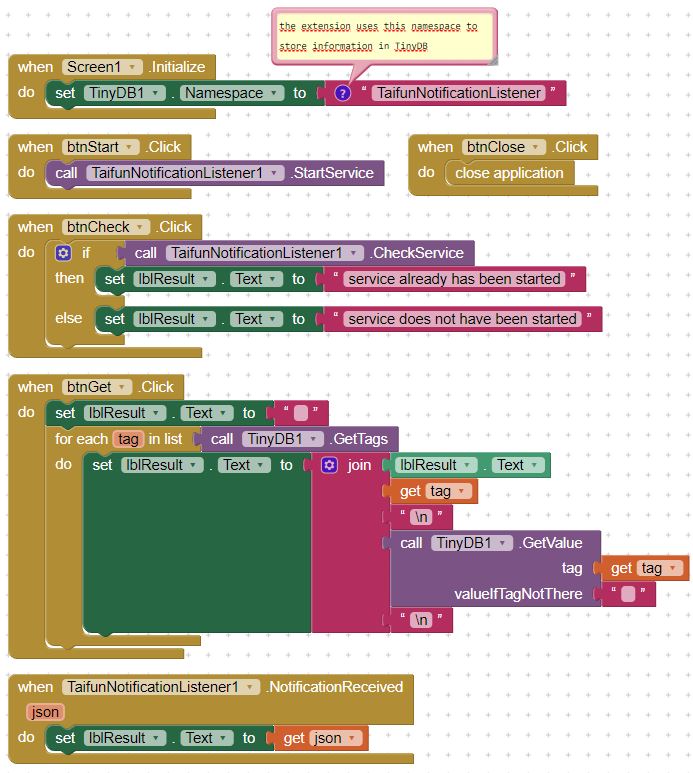Edit the 'service already has been started' text
This screenshot has width=693, height=773.
tap(454, 279)
